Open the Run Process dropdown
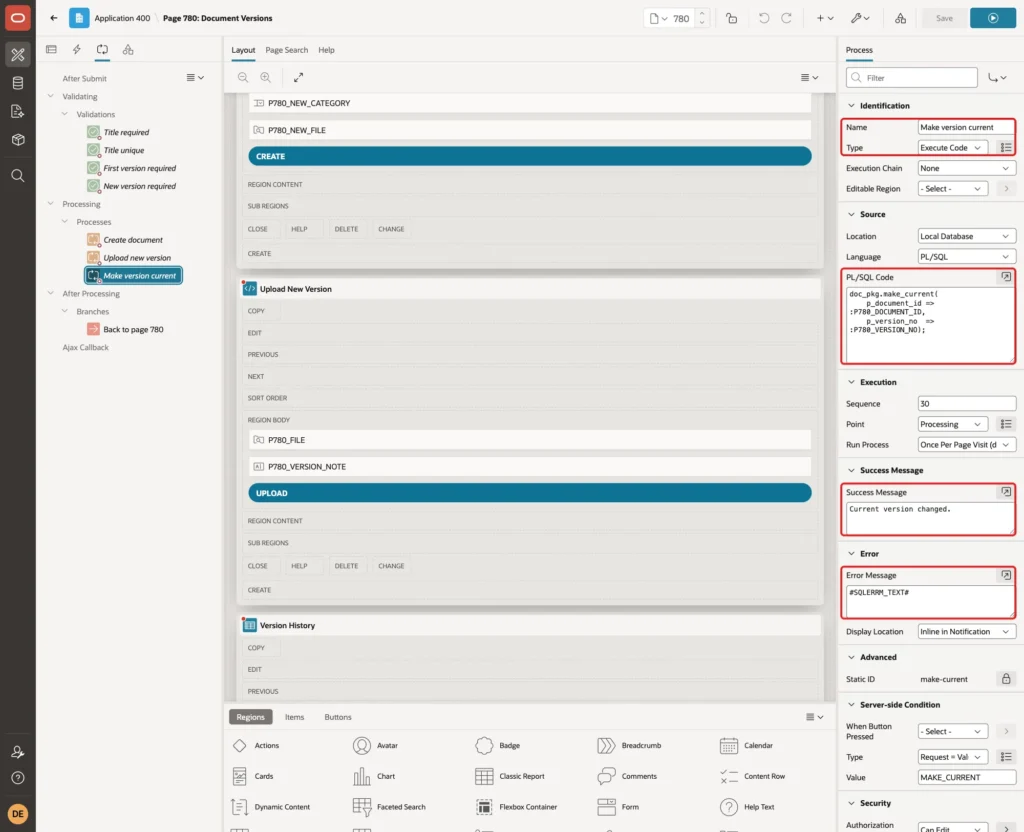The image size is (1024, 832). click(x=967, y=445)
